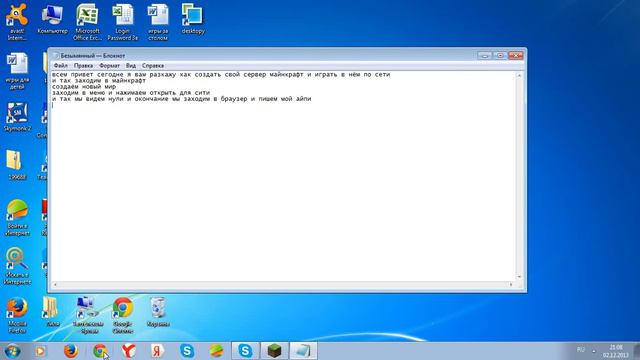Maximize the Notepad window
640x360 pixels.
[x=500, y=56]
